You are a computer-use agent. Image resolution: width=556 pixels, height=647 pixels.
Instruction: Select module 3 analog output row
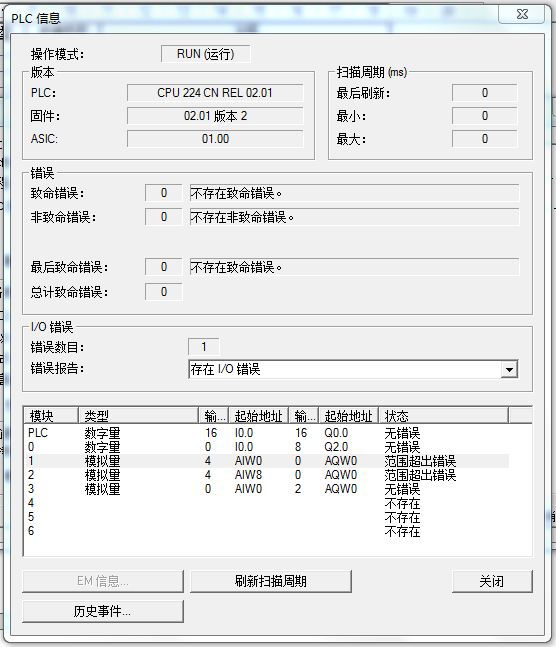point(266,489)
